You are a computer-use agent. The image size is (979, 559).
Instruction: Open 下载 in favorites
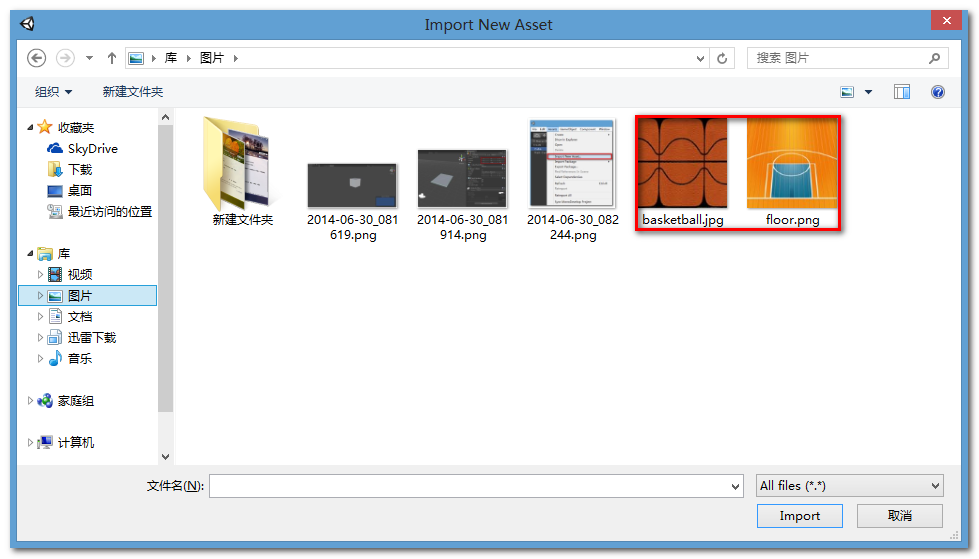[x=79, y=170]
